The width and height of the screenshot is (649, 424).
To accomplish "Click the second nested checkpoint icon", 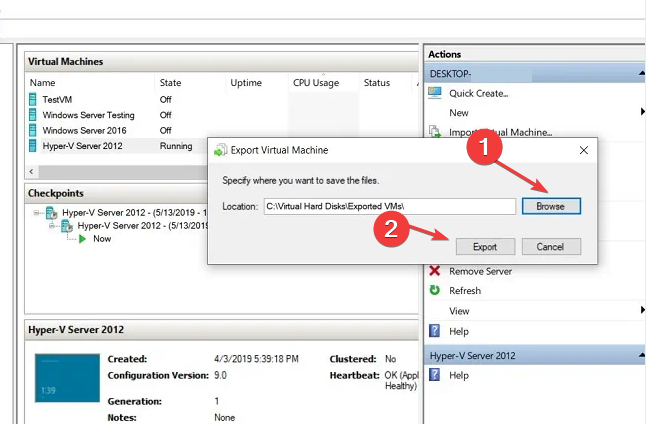I will pyautogui.click(x=67, y=226).
